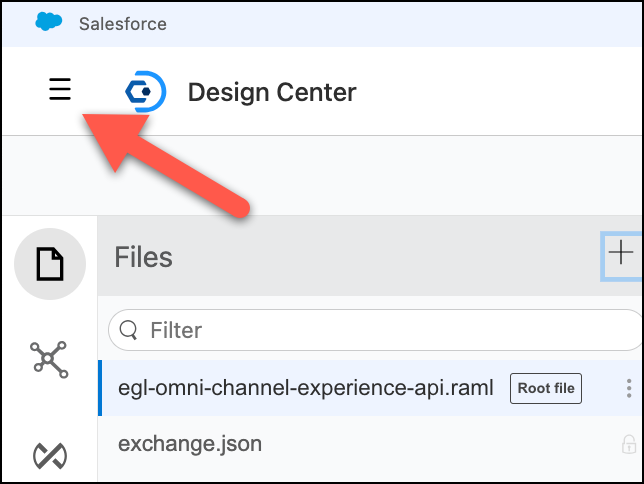Open the hamburger navigation menu
The image size is (644, 484).
(x=60, y=91)
